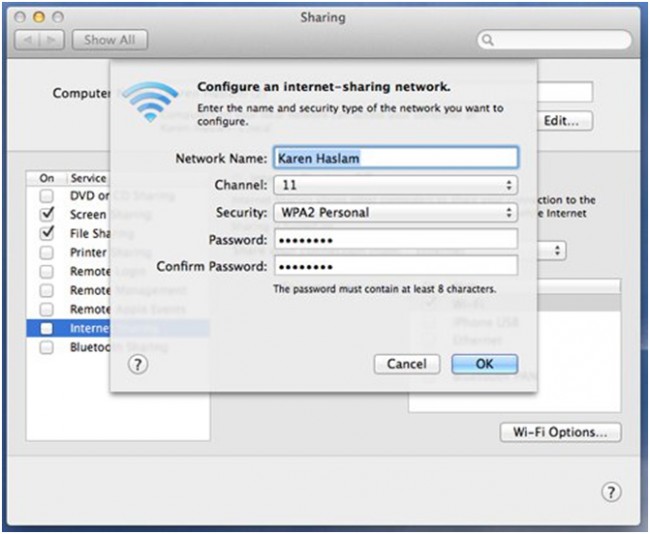Focus the Confirm Password field
Screen dimensions: 650x534
394,266
